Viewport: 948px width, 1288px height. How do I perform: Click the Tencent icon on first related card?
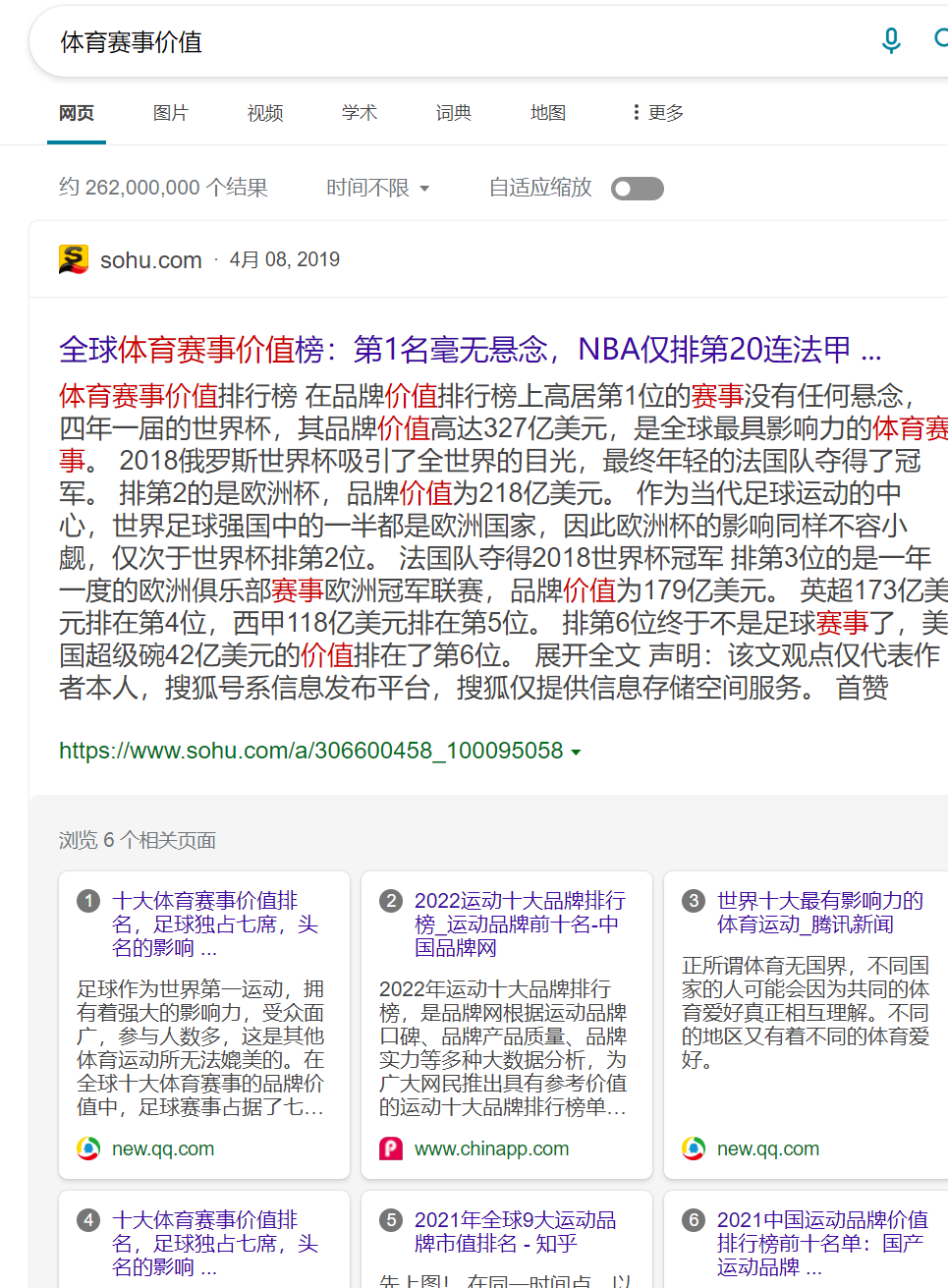(x=88, y=1148)
